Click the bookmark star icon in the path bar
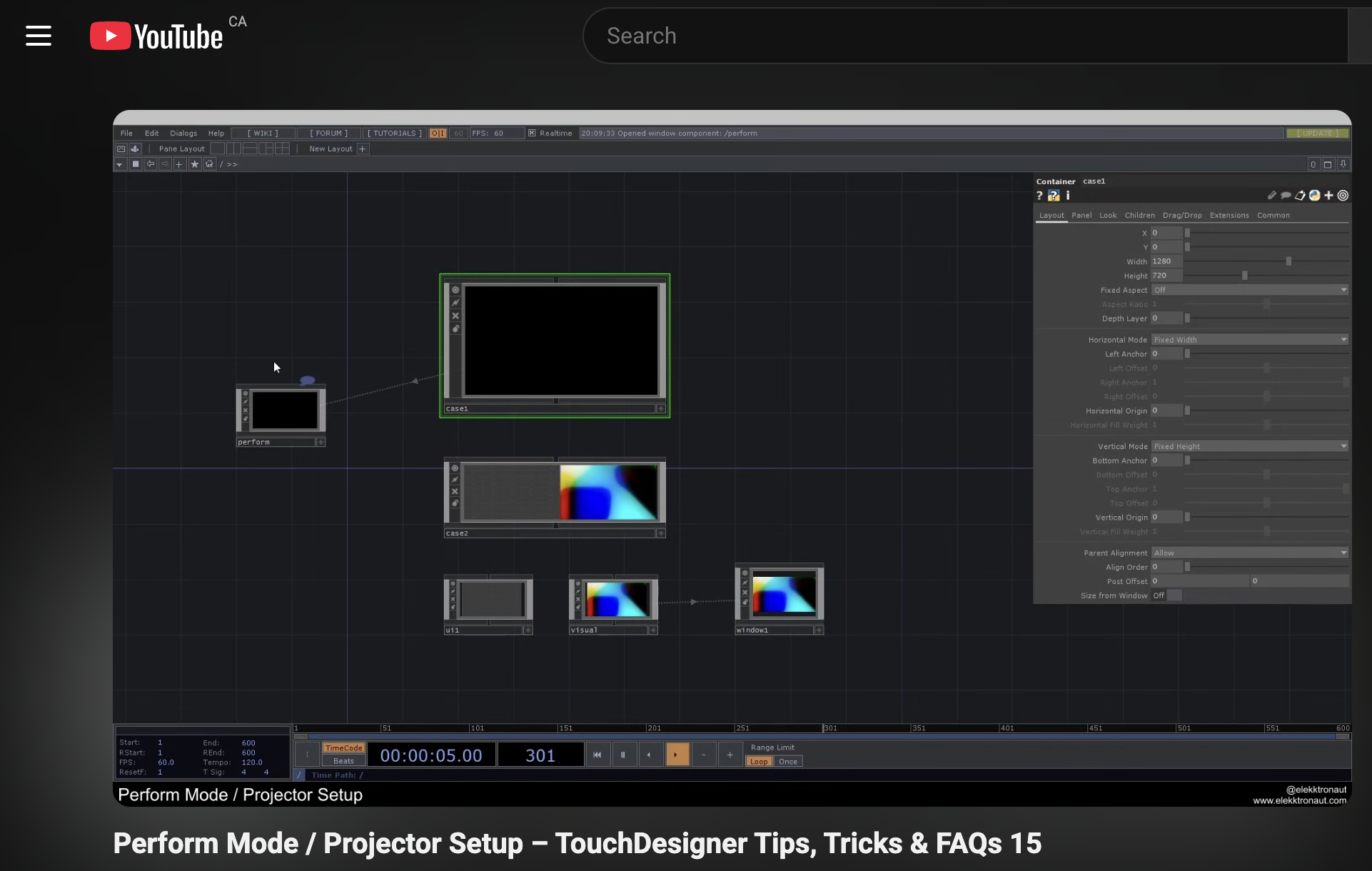 pyautogui.click(x=194, y=164)
